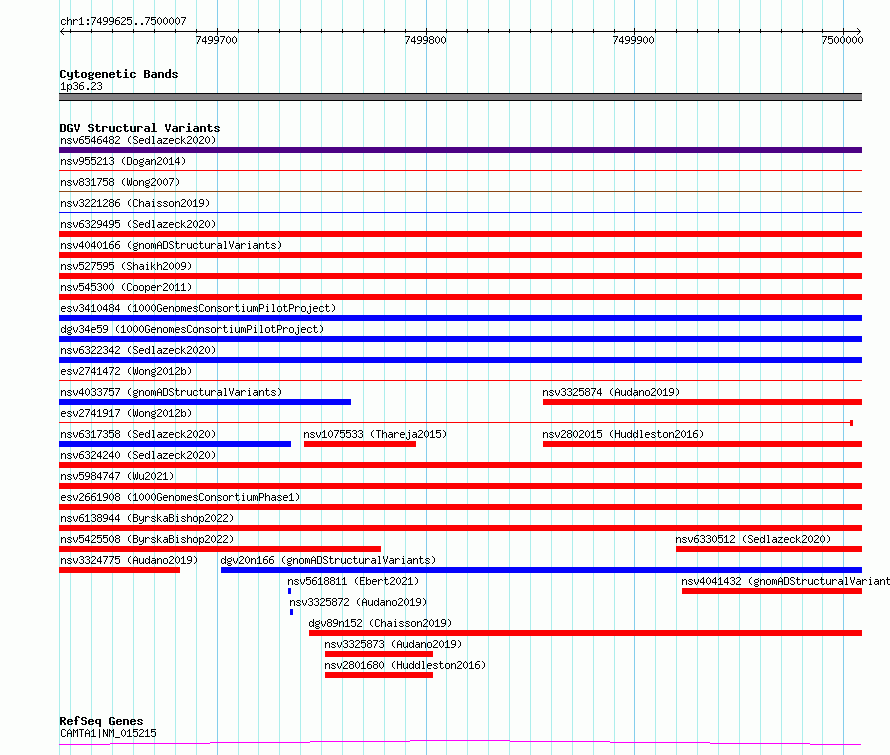
Task: Select the purple nsv6546482 variant bar
Action: coord(460,150)
